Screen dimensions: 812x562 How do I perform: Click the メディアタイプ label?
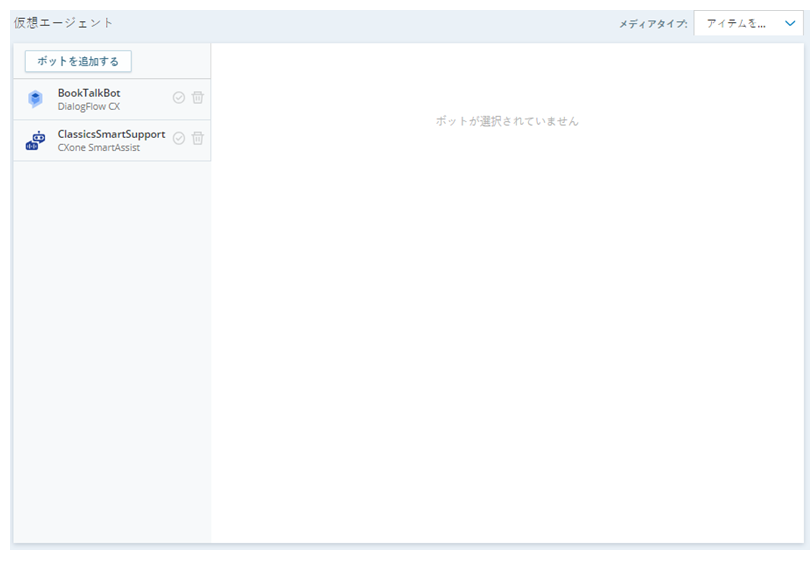coord(653,24)
